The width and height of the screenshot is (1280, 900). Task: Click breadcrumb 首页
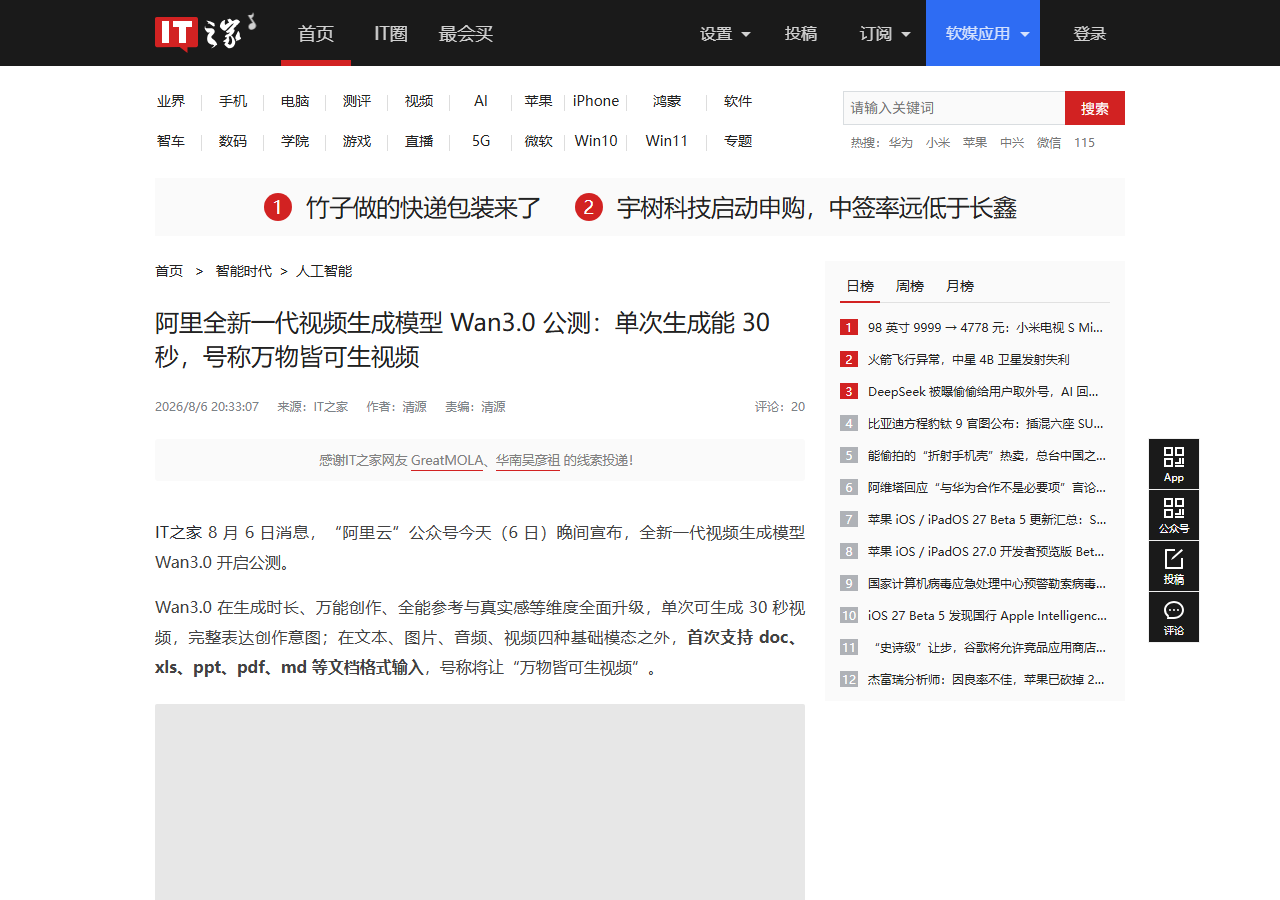(x=169, y=271)
